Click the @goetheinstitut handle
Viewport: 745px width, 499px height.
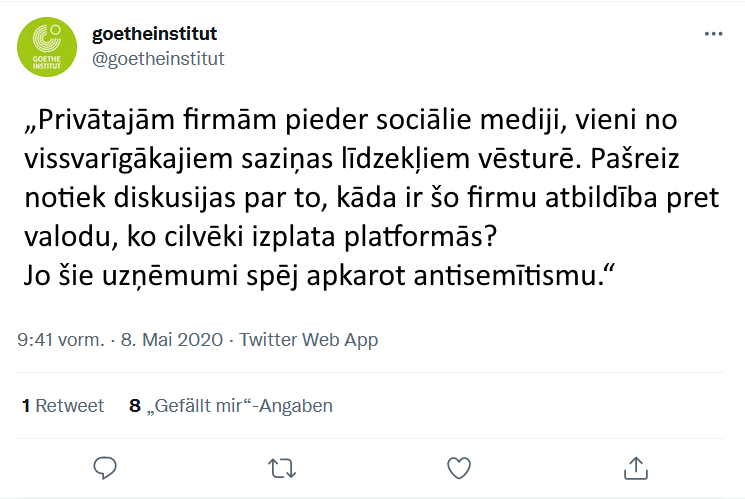click(x=158, y=58)
